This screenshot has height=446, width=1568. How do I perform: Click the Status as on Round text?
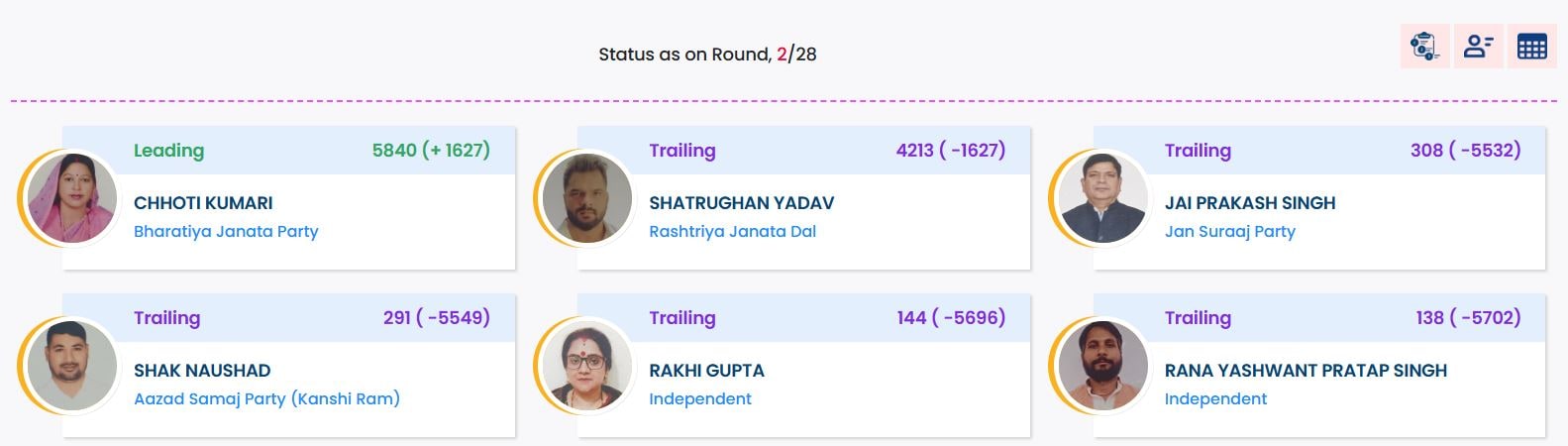[x=706, y=55]
